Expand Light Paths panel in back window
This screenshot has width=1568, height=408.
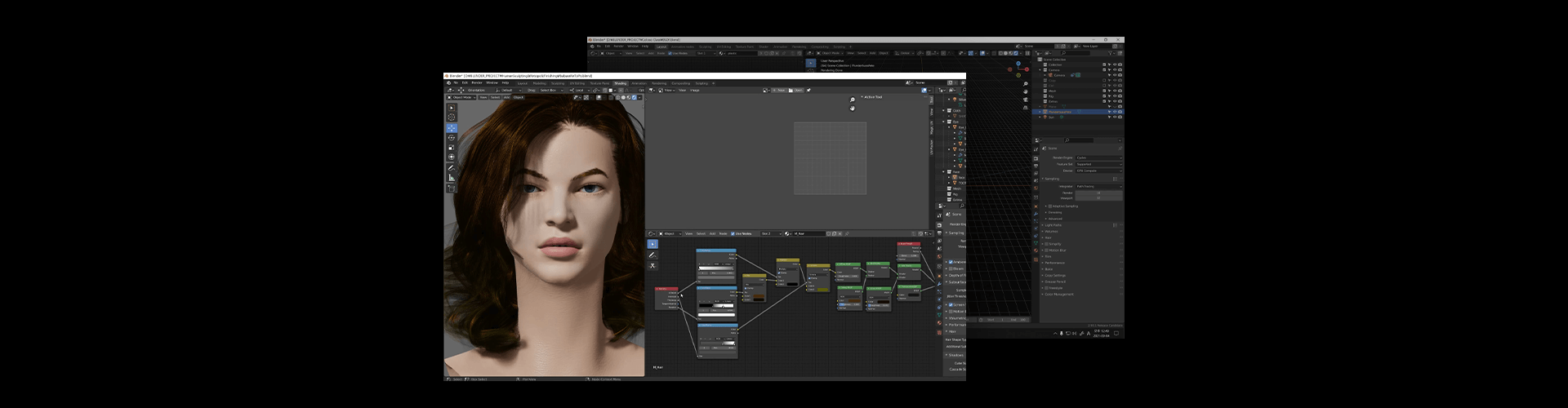1053,224
